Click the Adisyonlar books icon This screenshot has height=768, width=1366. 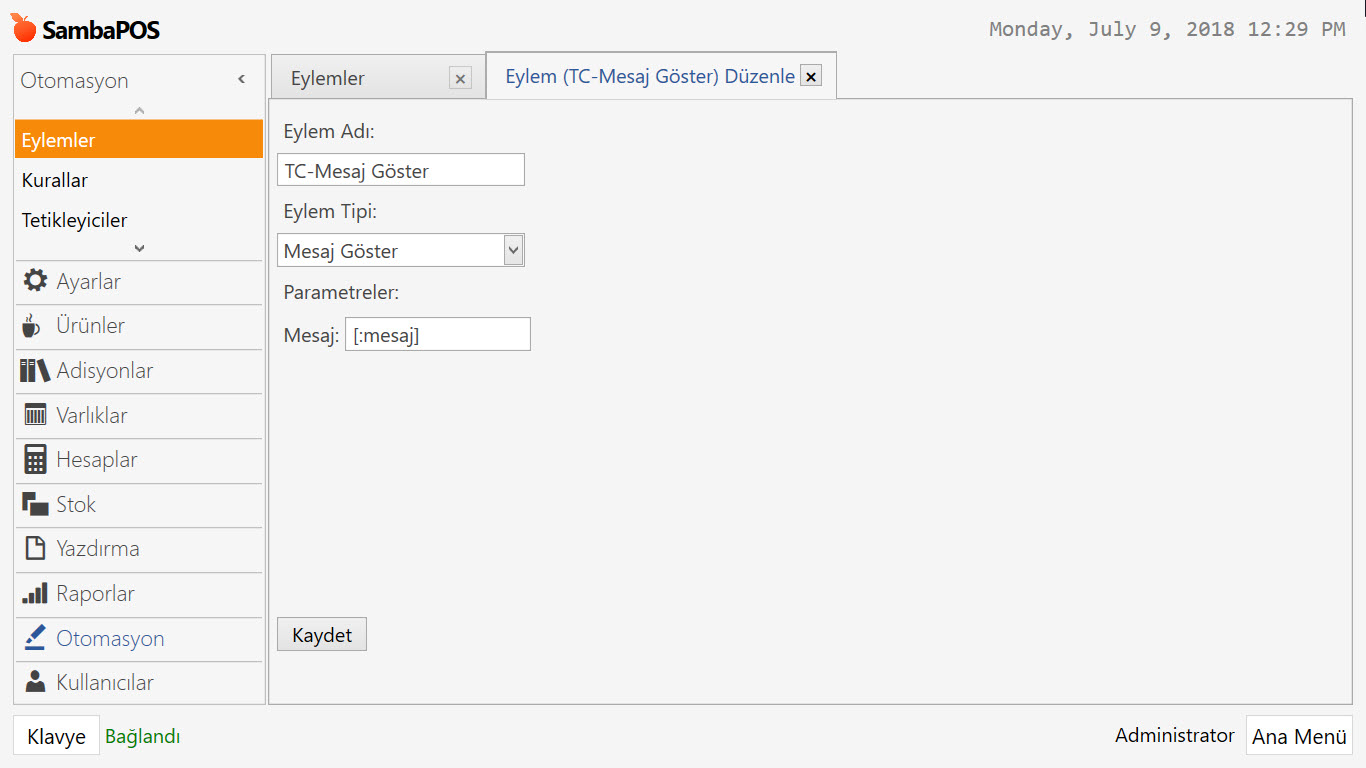(35, 370)
